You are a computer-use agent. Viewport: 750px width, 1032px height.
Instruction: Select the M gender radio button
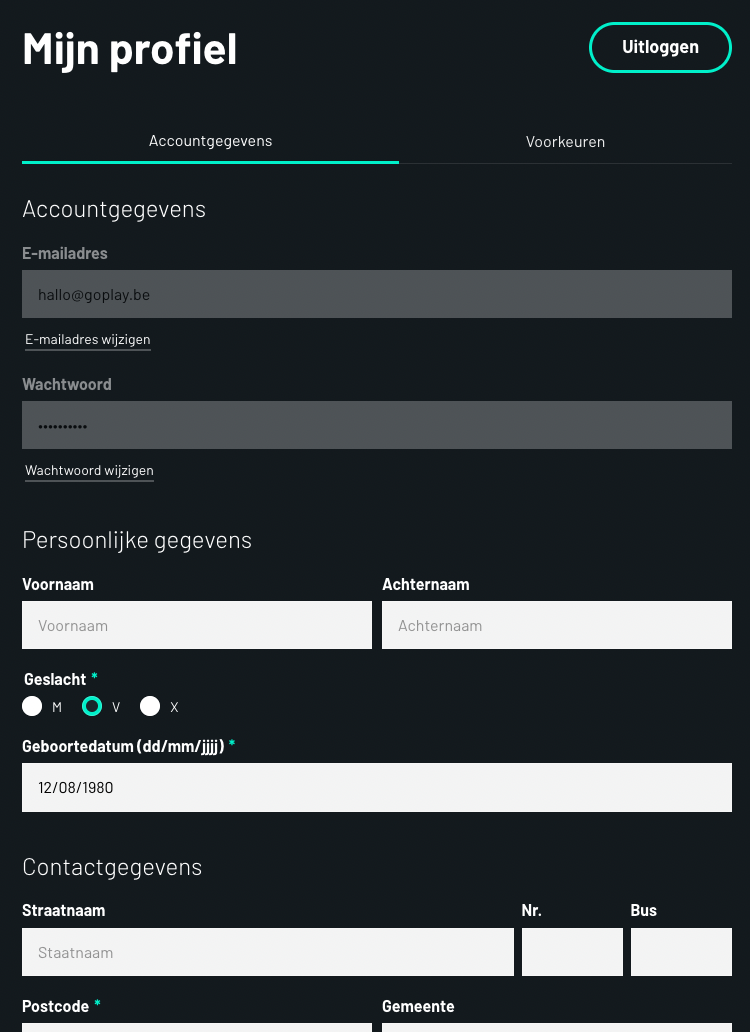click(32, 706)
